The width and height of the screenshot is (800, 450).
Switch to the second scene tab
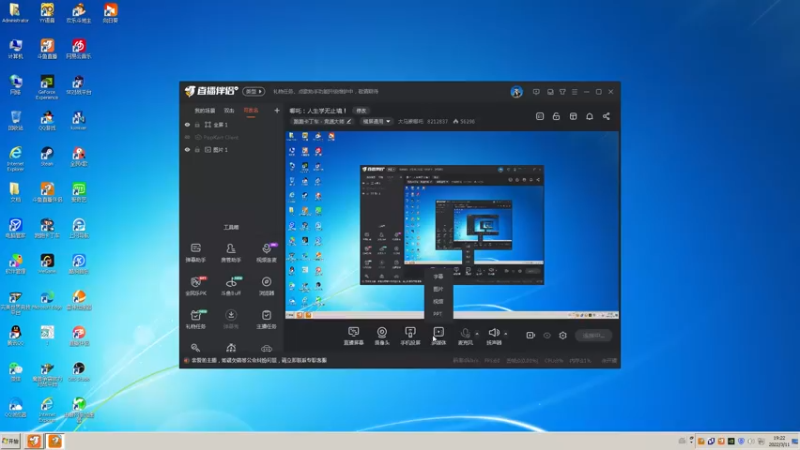tap(229, 111)
